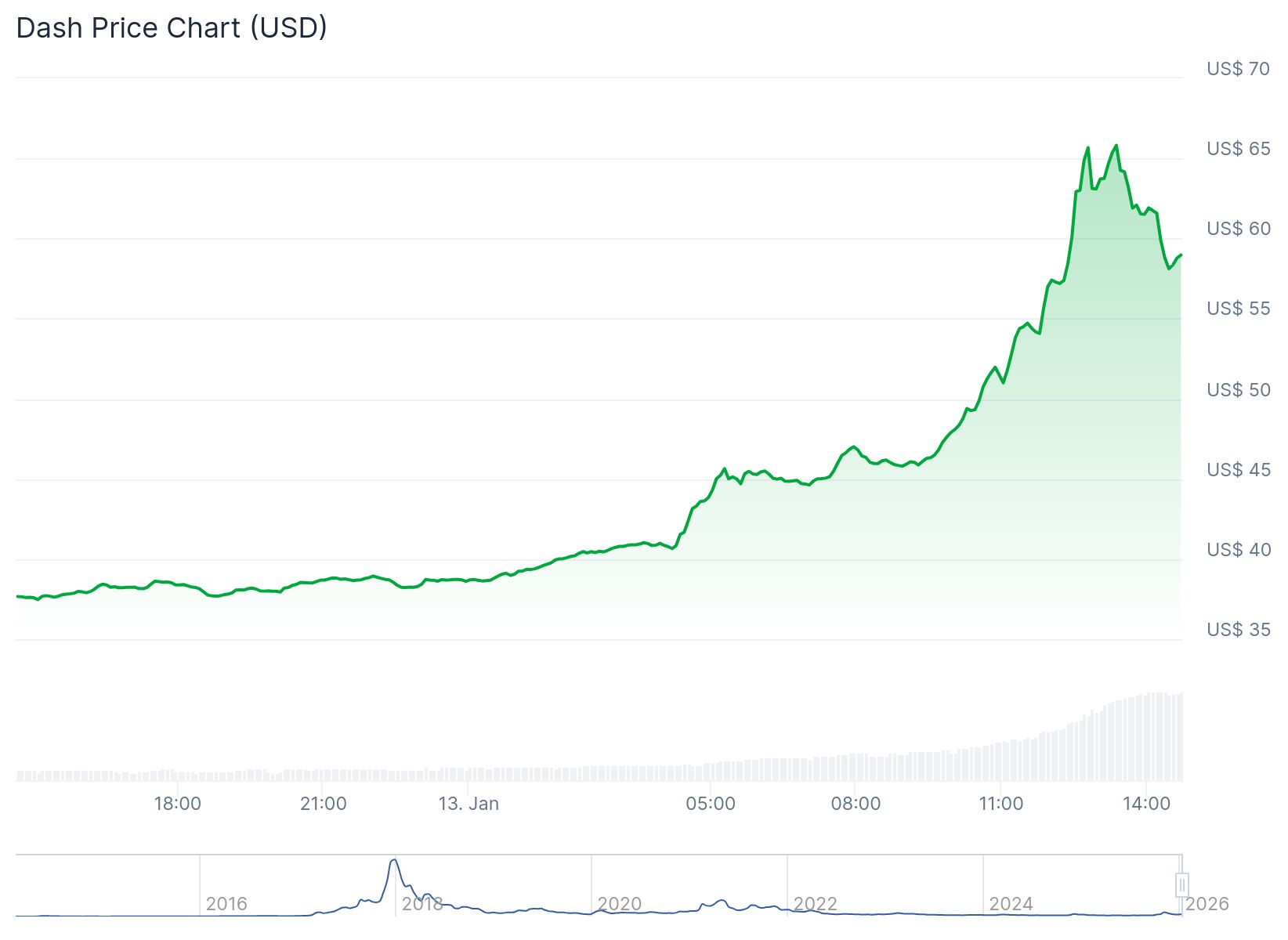Click the navigator range handle near 2026
The image size is (1288, 940).
click(x=1181, y=884)
